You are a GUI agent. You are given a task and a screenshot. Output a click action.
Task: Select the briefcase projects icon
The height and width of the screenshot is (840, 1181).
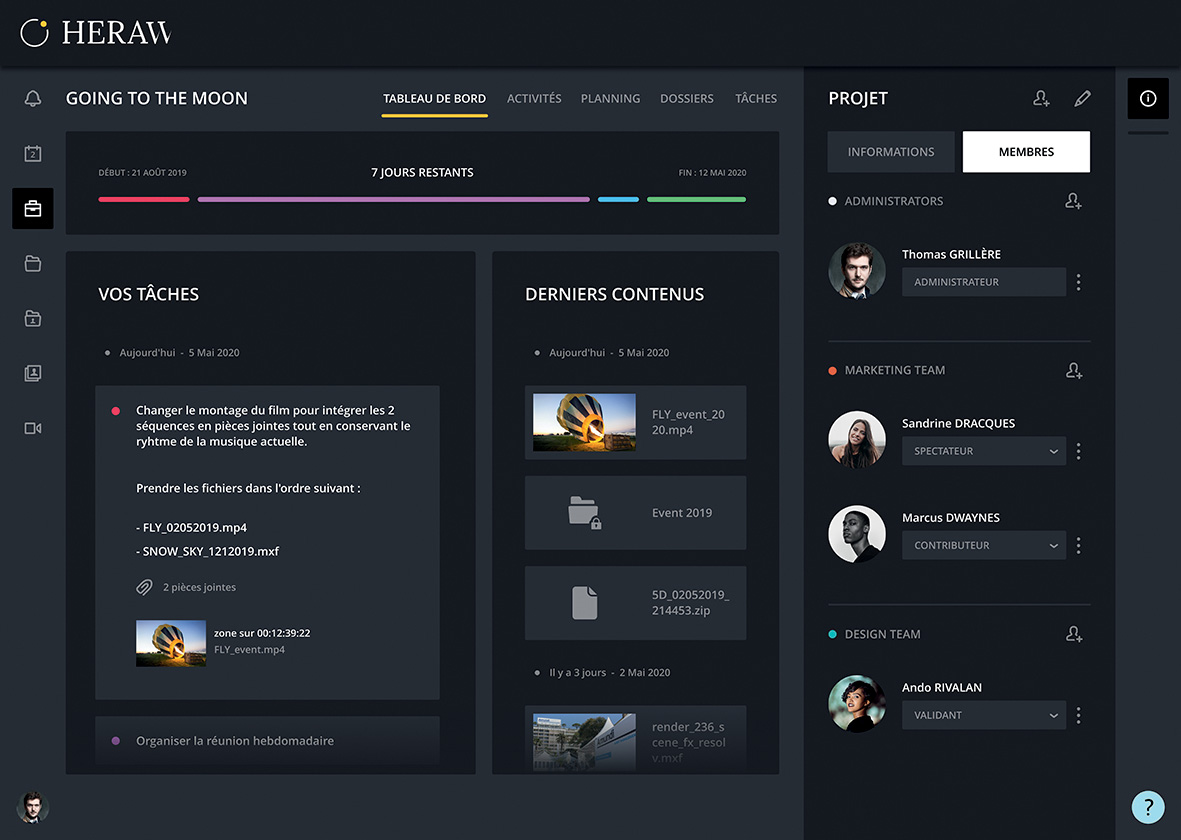click(x=33, y=209)
